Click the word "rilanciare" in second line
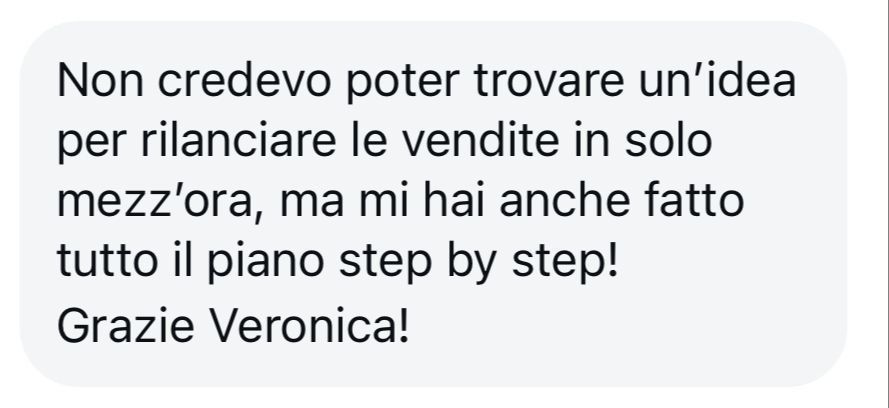Viewport: 889px width, 408px height. pyautogui.click(x=238, y=141)
